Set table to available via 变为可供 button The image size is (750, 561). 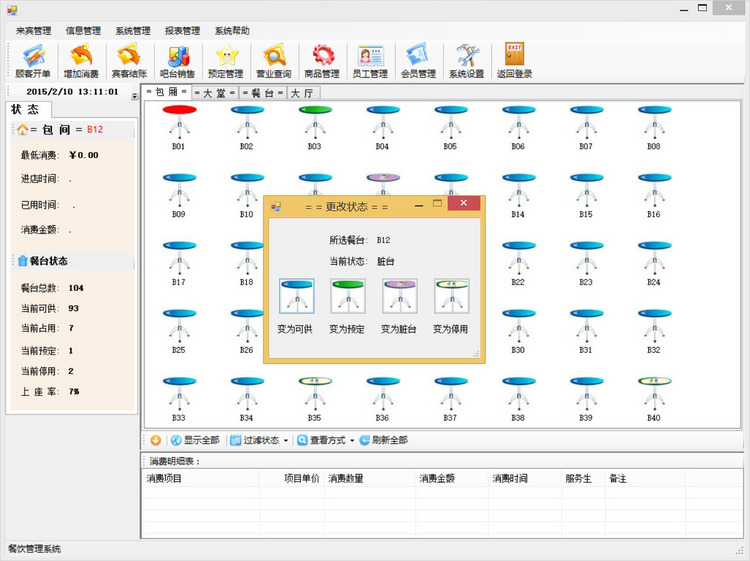296,297
